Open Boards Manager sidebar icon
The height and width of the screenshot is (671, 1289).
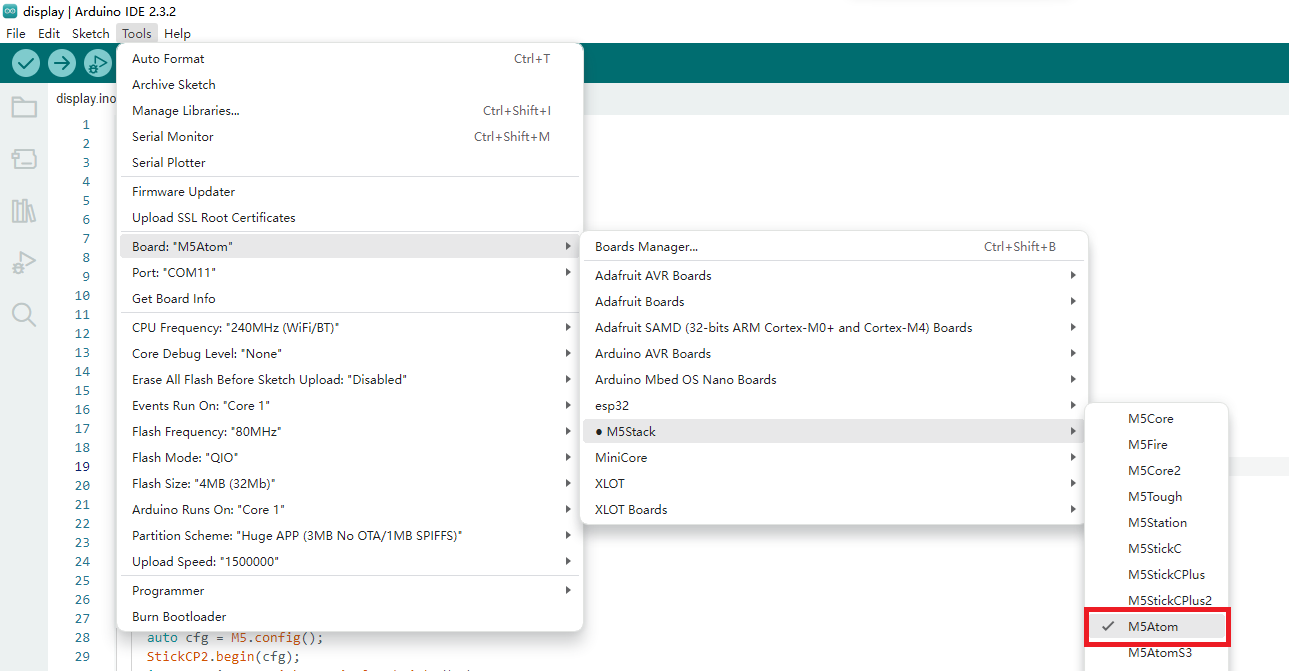point(24,159)
